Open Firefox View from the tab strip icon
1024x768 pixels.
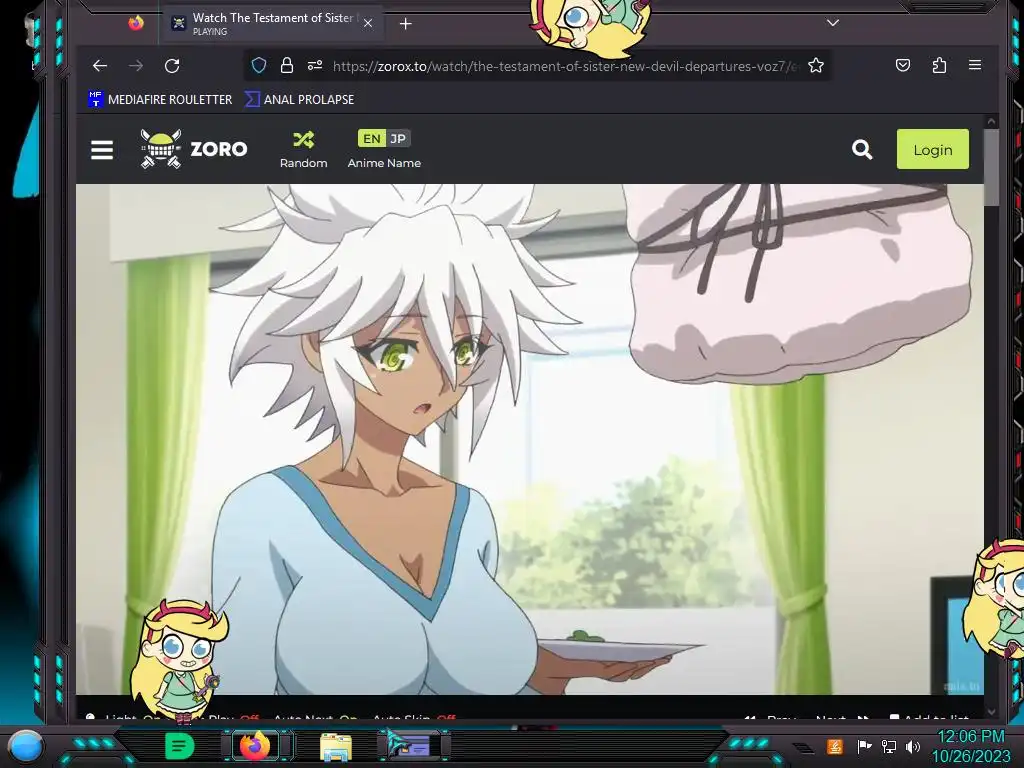[136, 24]
